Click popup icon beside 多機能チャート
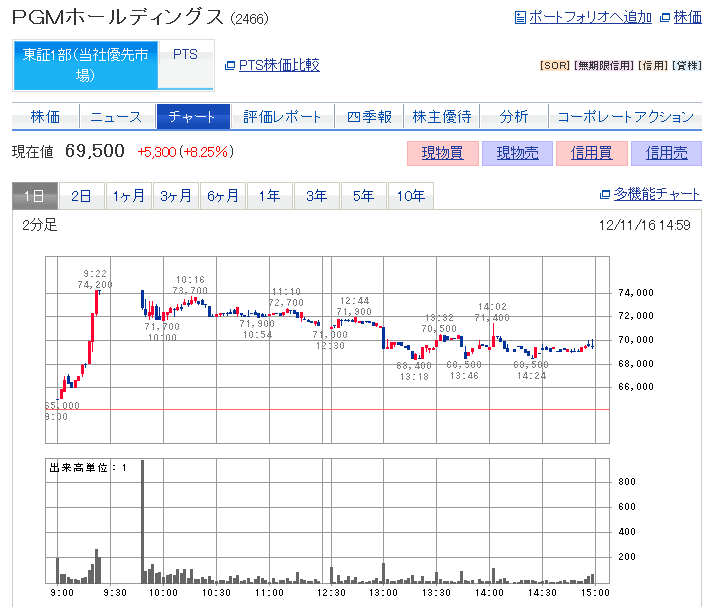The image size is (711, 607). pyautogui.click(x=604, y=194)
